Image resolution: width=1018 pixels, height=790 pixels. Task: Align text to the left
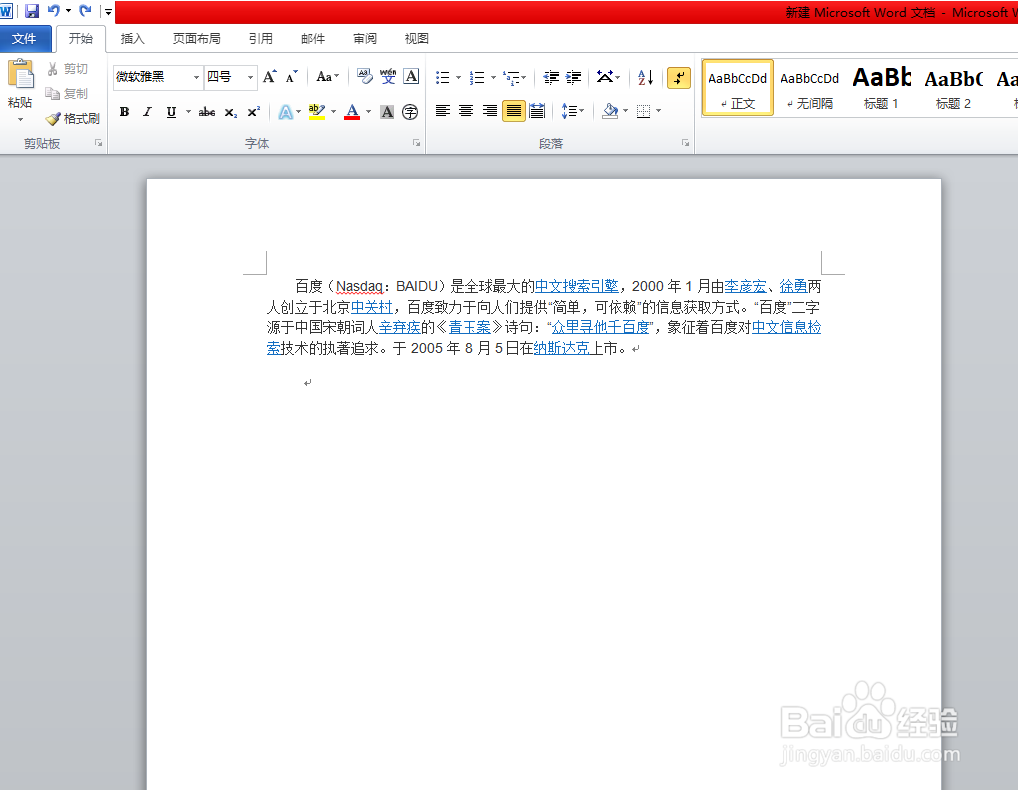coord(443,111)
